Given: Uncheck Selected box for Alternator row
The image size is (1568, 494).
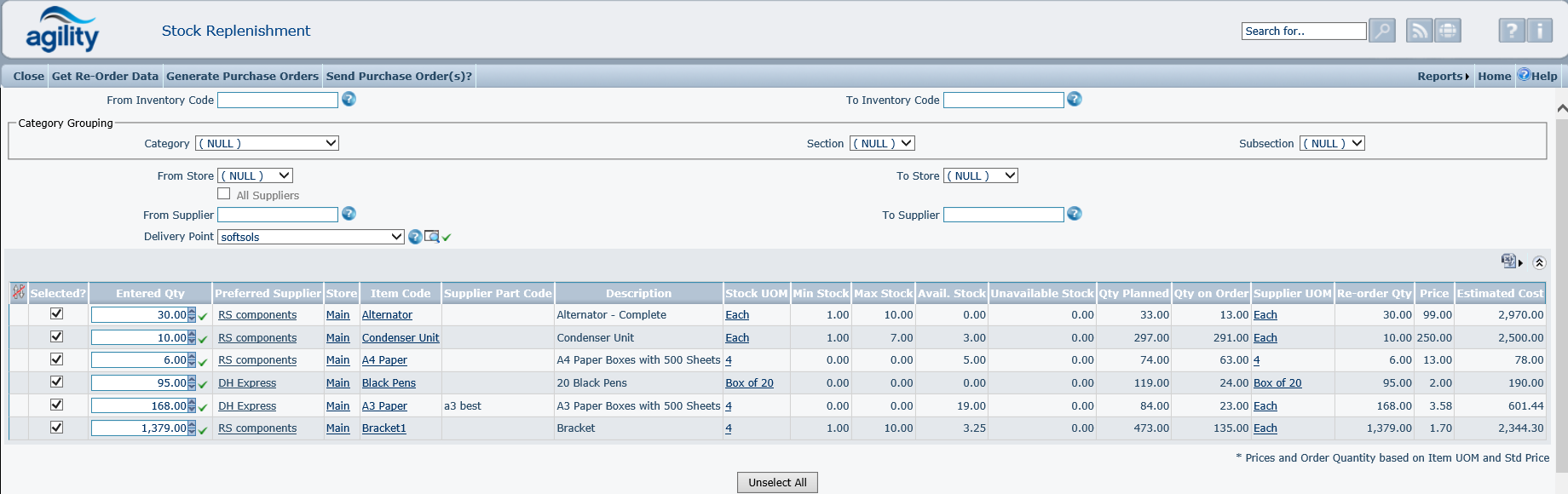Looking at the screenshot, I should coord(57,313).
